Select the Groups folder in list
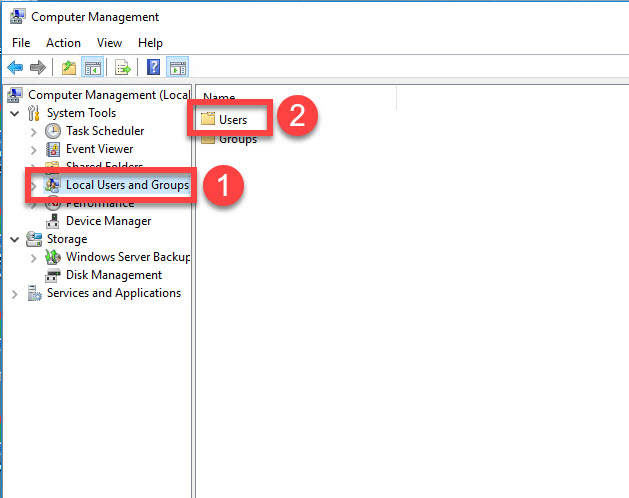This screenshot has height=498, width=629. click(x=237, y=139)
